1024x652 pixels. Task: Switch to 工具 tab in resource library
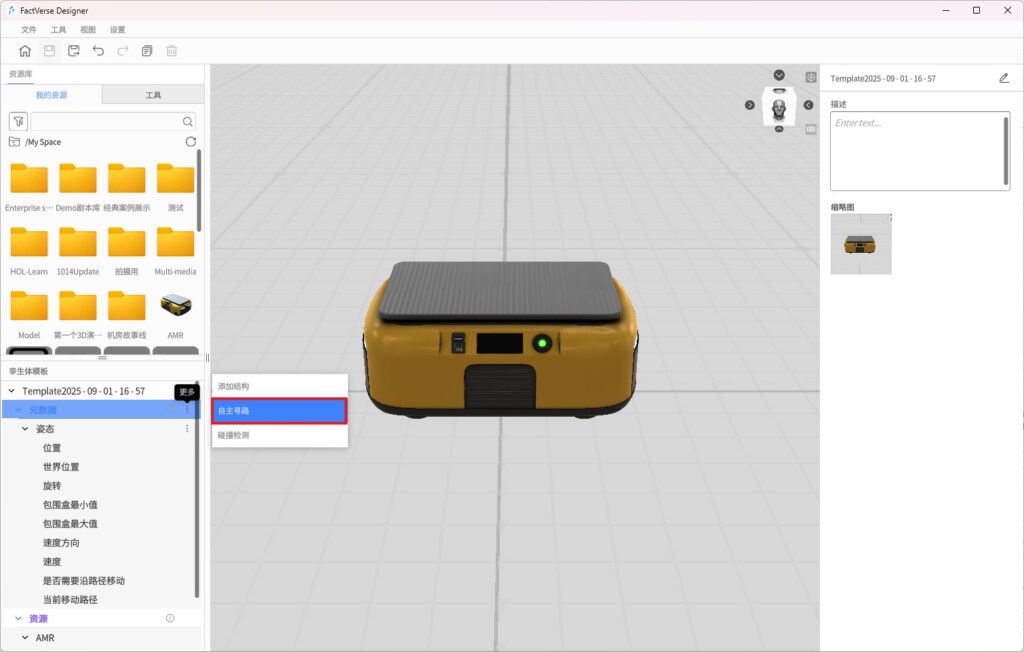[x=153, y=95]
